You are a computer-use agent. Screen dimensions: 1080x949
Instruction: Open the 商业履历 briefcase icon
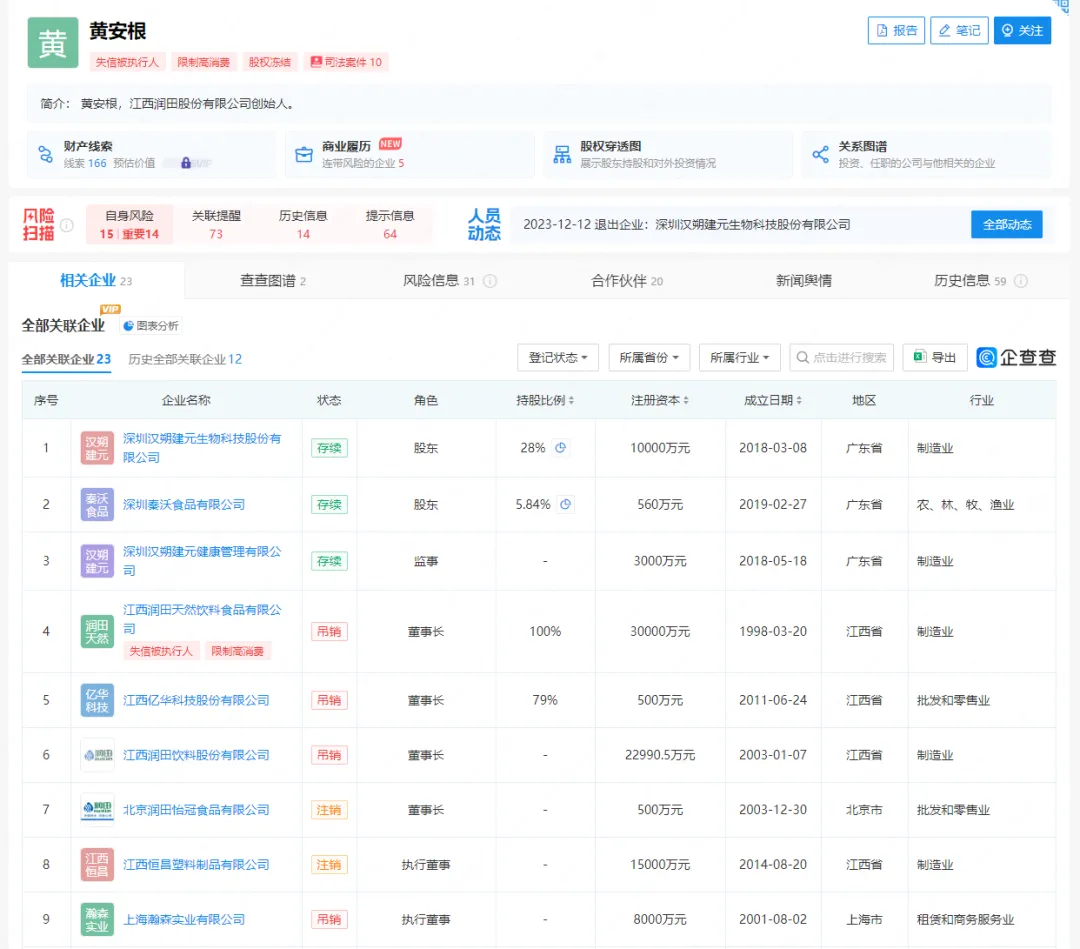point(304,154)
